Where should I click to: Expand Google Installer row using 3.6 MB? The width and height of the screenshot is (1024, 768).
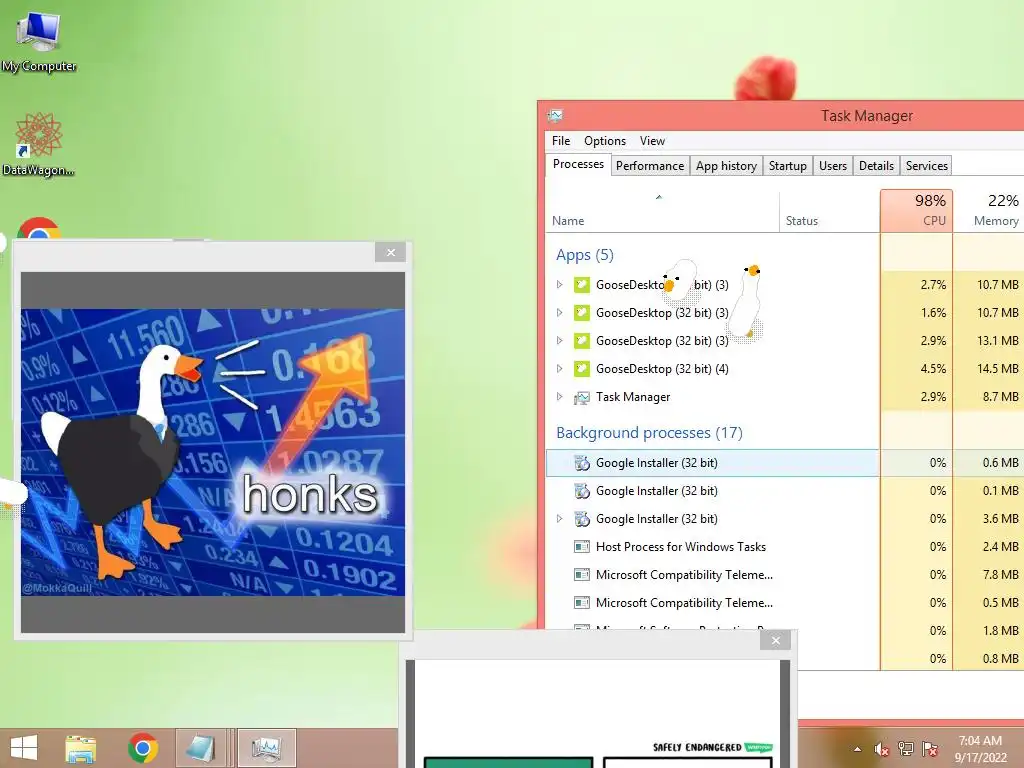pyautogui.click(x=560, y=519)
